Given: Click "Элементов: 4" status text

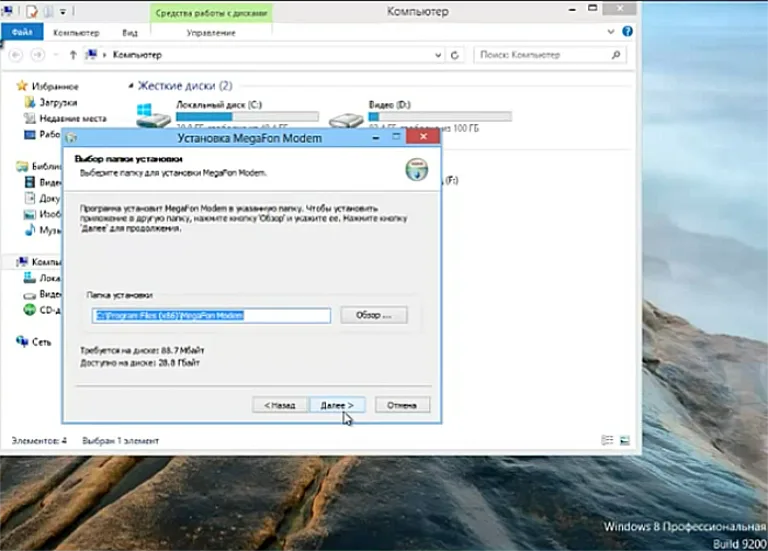Looking at the screenshot, I should coord(39,441).
